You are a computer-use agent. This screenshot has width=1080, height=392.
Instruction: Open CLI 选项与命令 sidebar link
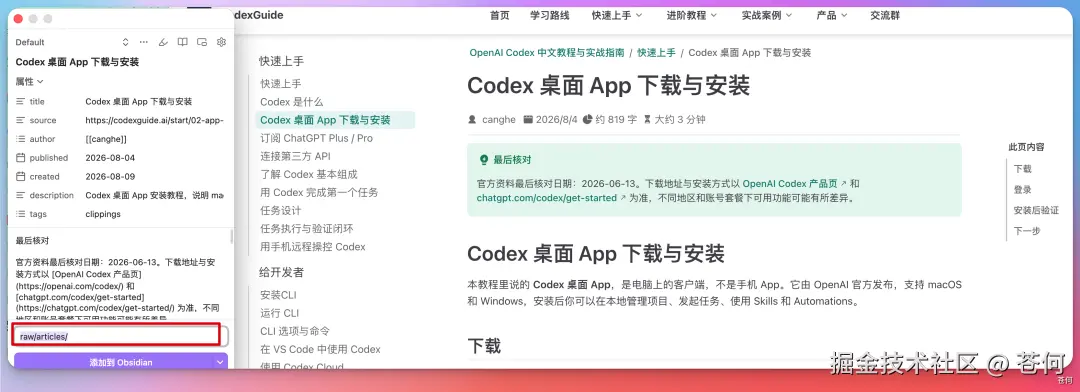[x=295, y=331]
